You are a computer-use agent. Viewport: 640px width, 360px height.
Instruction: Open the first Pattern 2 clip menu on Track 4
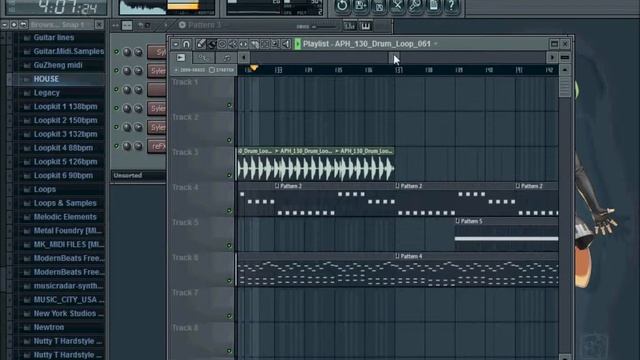(x=277, y=186)
